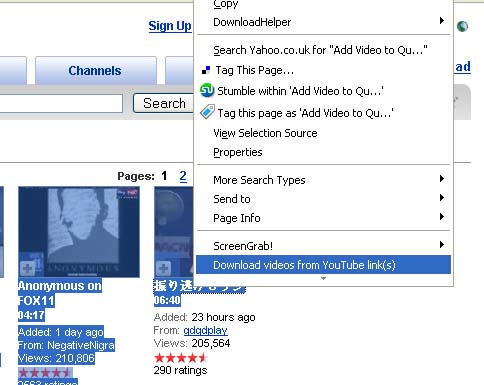
Task: Open Properties from the context menu
Action: coord(323,152)
